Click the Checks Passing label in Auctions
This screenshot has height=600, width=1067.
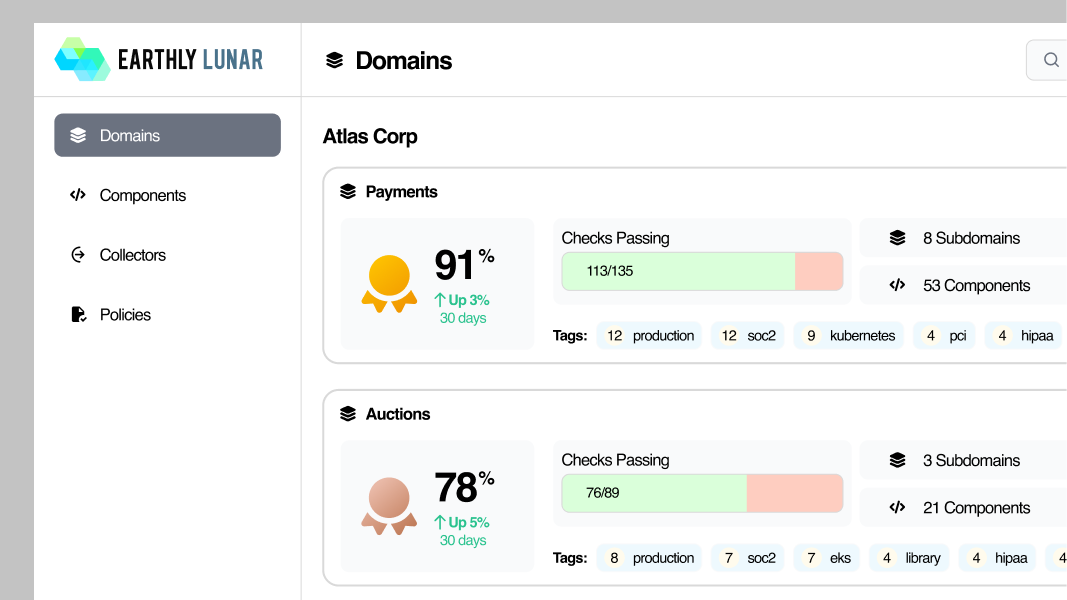[x=615, y=460]
